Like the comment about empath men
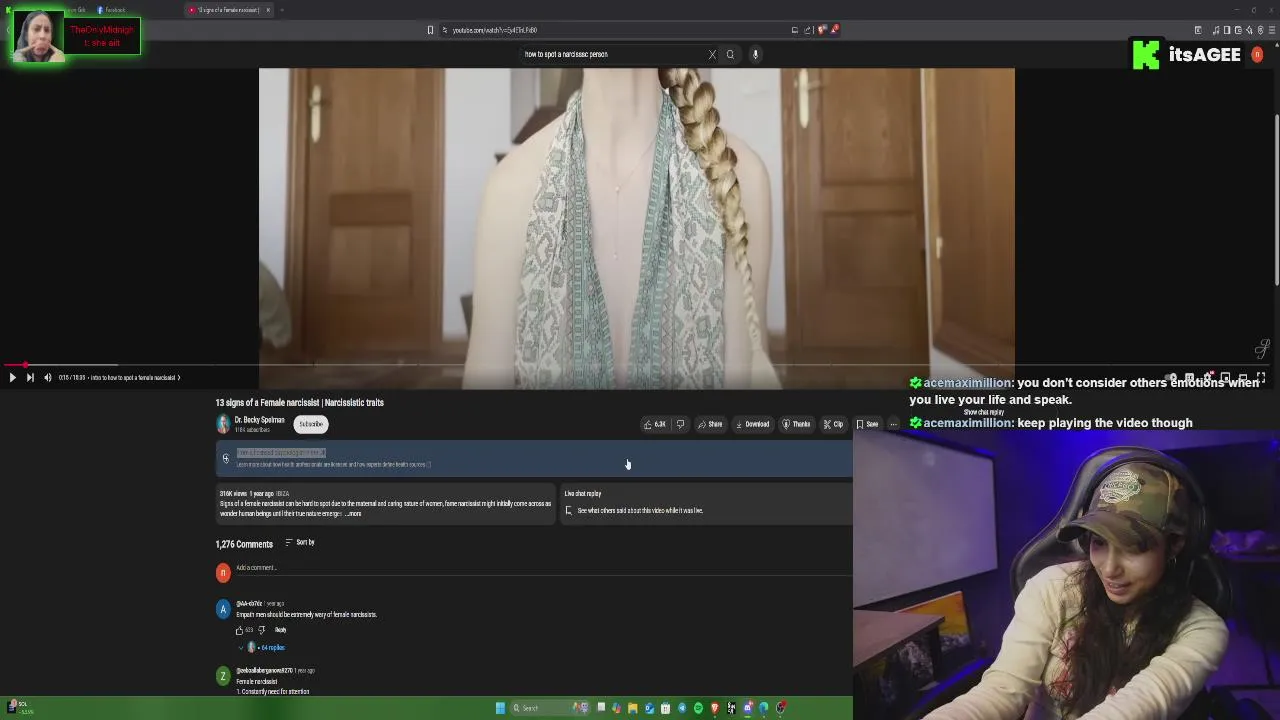This screenshot has width=1280, height=720. click(239, 630)
